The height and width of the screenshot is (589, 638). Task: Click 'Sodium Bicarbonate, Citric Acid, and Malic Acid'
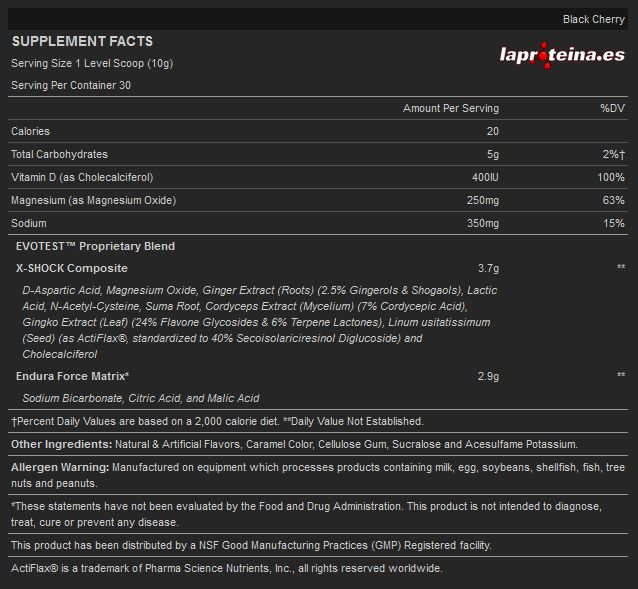(x=141, y=398)
